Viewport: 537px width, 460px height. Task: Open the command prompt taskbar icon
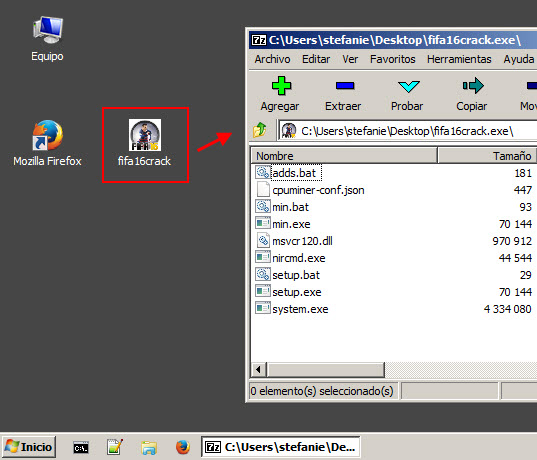pos(81,447)
